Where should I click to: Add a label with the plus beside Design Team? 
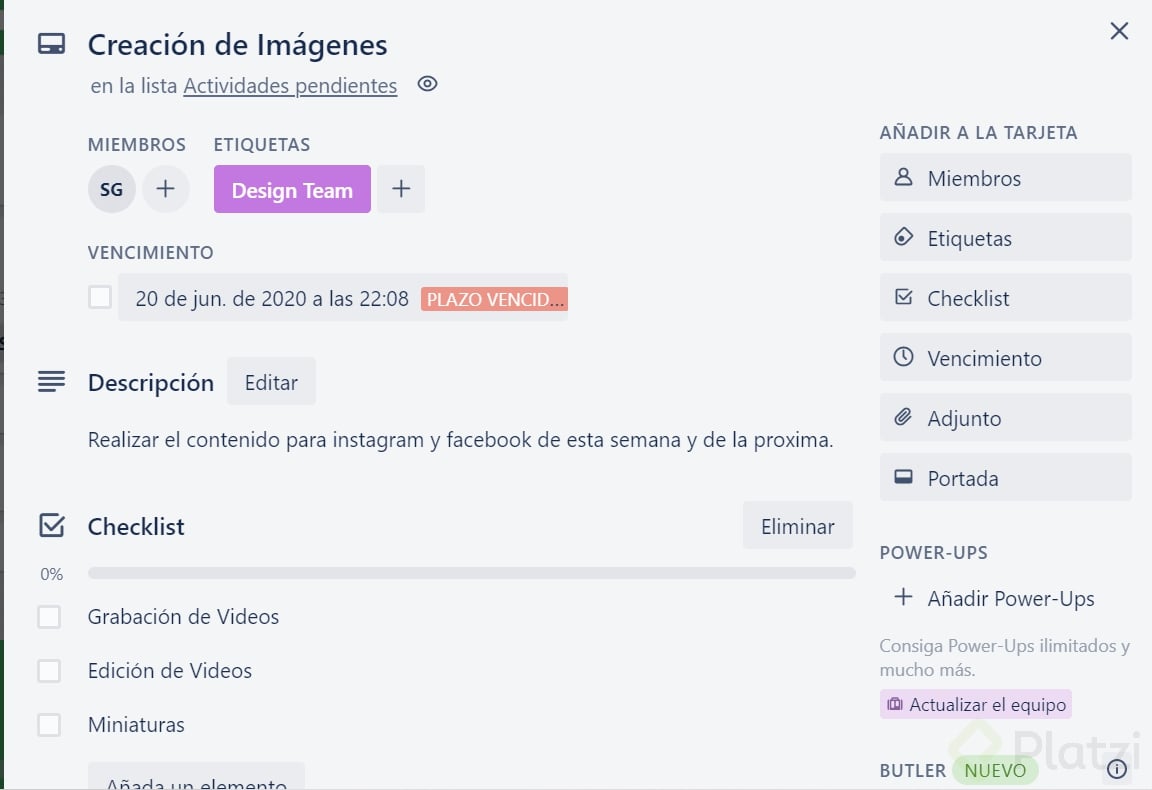(x=401, y=189)
